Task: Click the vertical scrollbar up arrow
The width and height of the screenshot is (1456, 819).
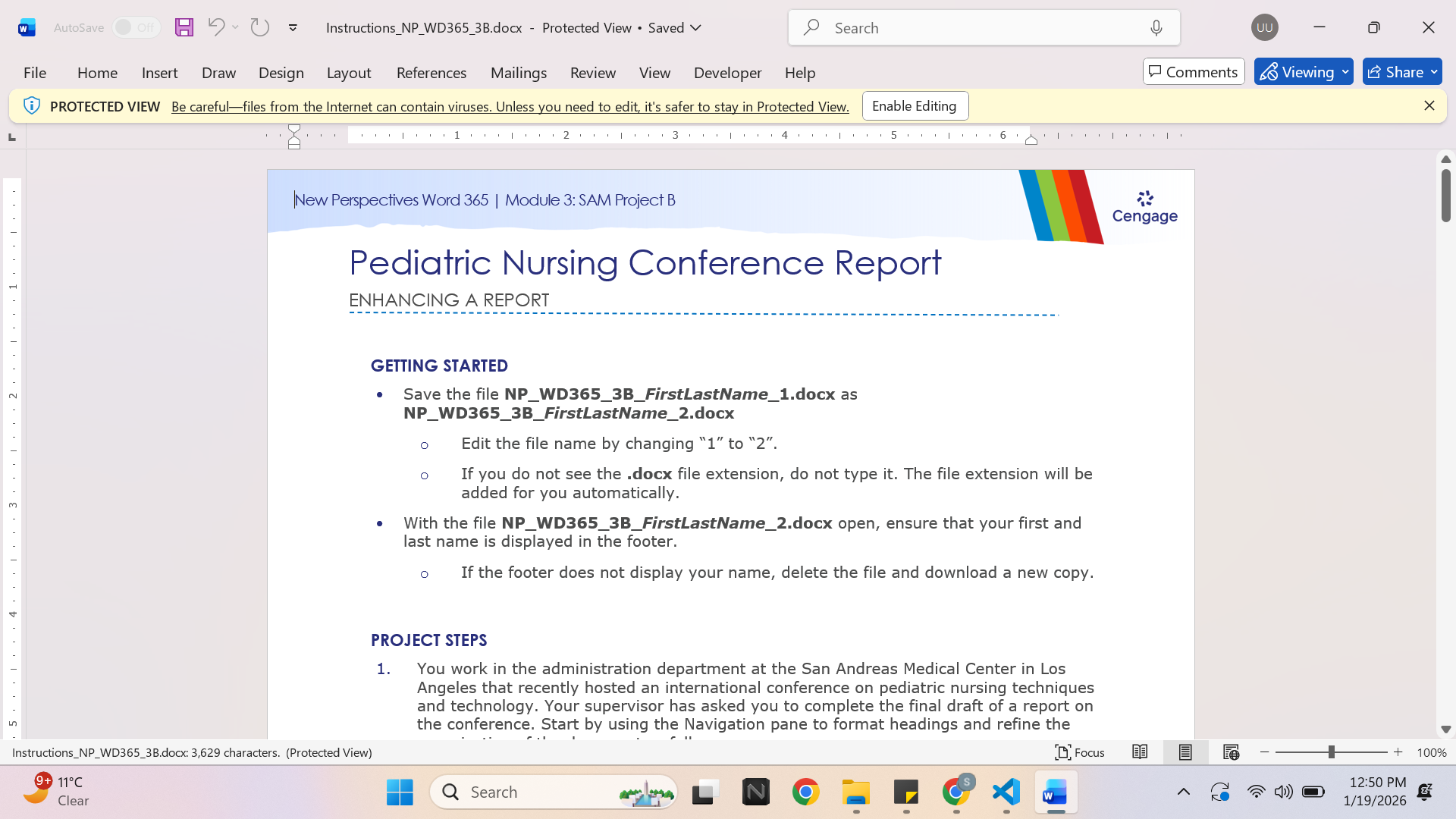Action: [x=1446, y=159]
